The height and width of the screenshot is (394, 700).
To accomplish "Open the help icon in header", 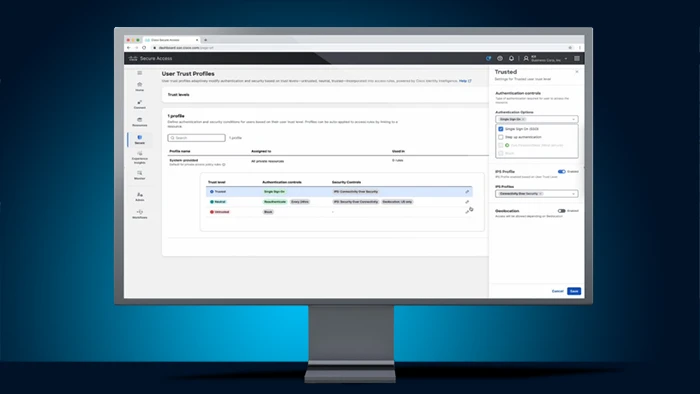I will (500, 58).
